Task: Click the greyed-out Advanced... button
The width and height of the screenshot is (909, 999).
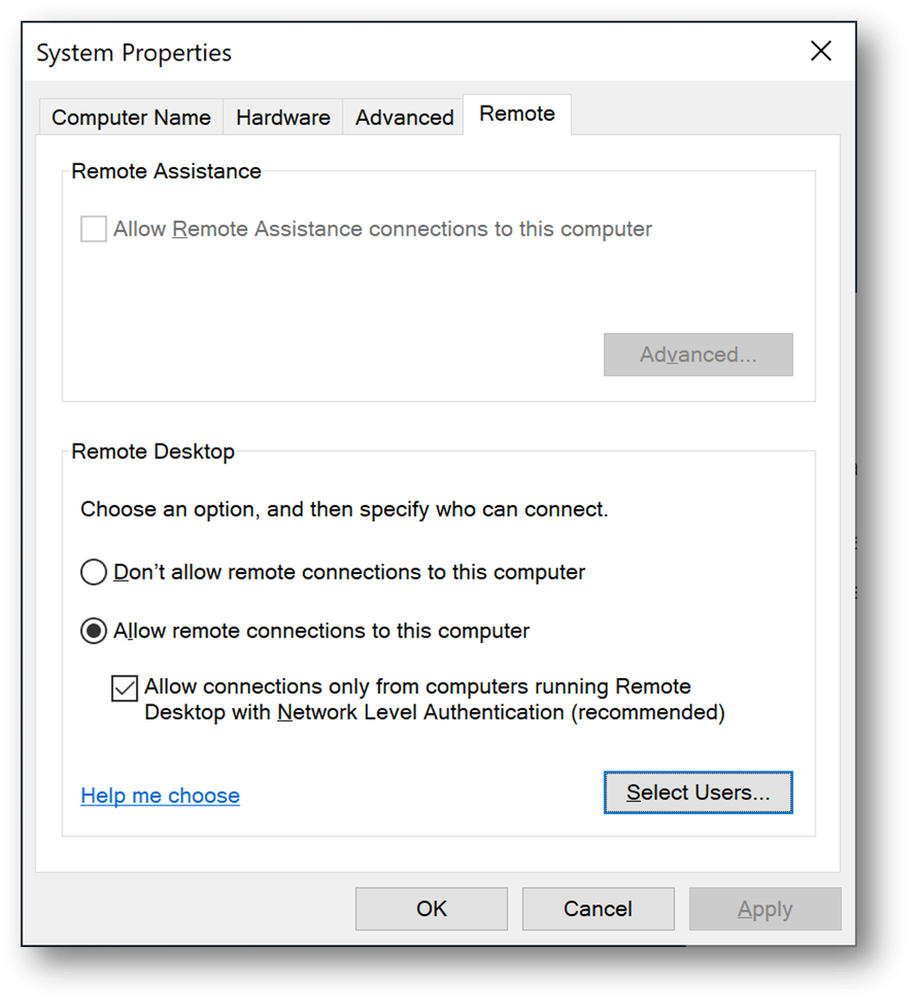Action: pyautogui.click(x=698, y=355)
